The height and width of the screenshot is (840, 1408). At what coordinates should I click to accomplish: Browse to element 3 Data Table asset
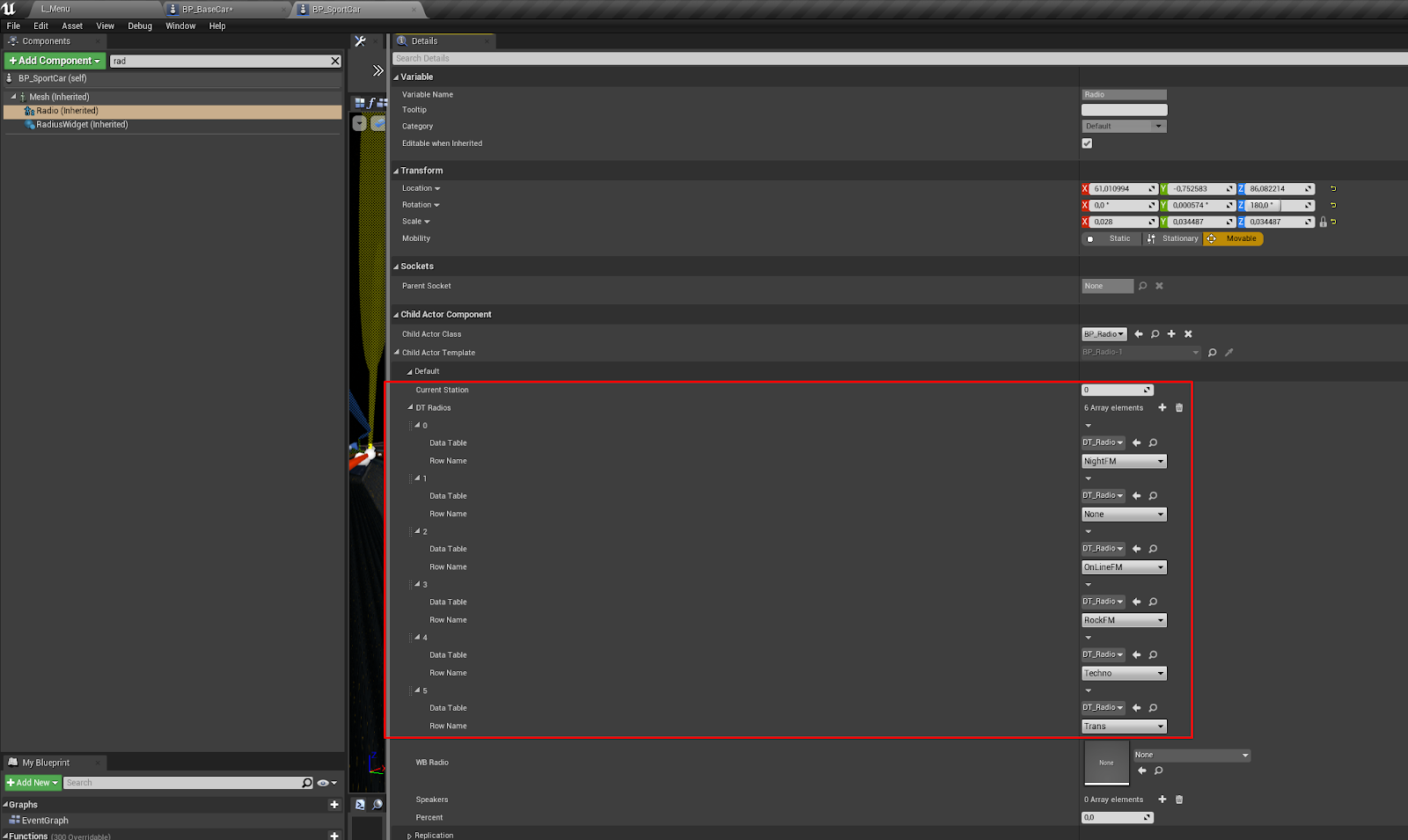[1153, 602]
